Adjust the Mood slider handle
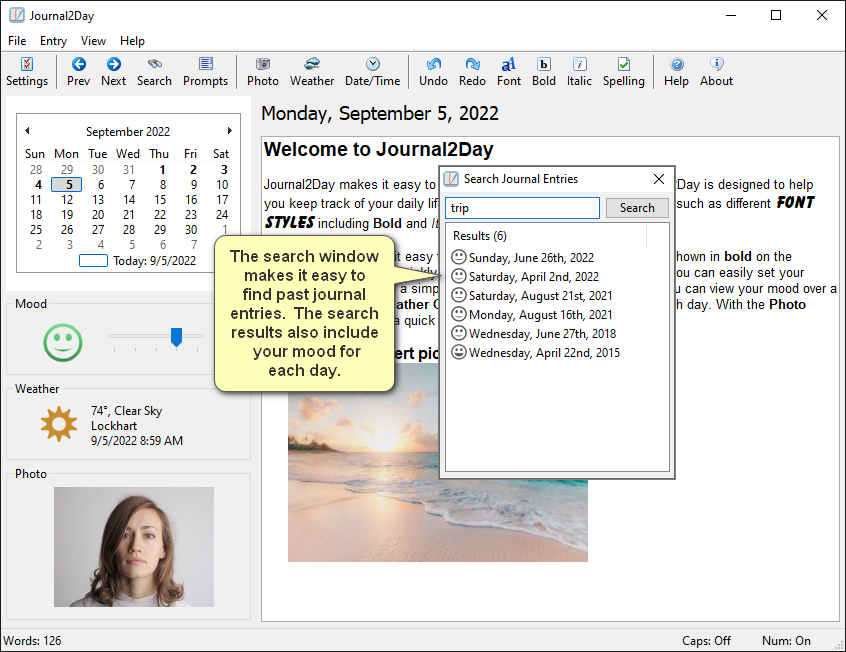Viewport: 846px width, 652px height. [176, 337]
